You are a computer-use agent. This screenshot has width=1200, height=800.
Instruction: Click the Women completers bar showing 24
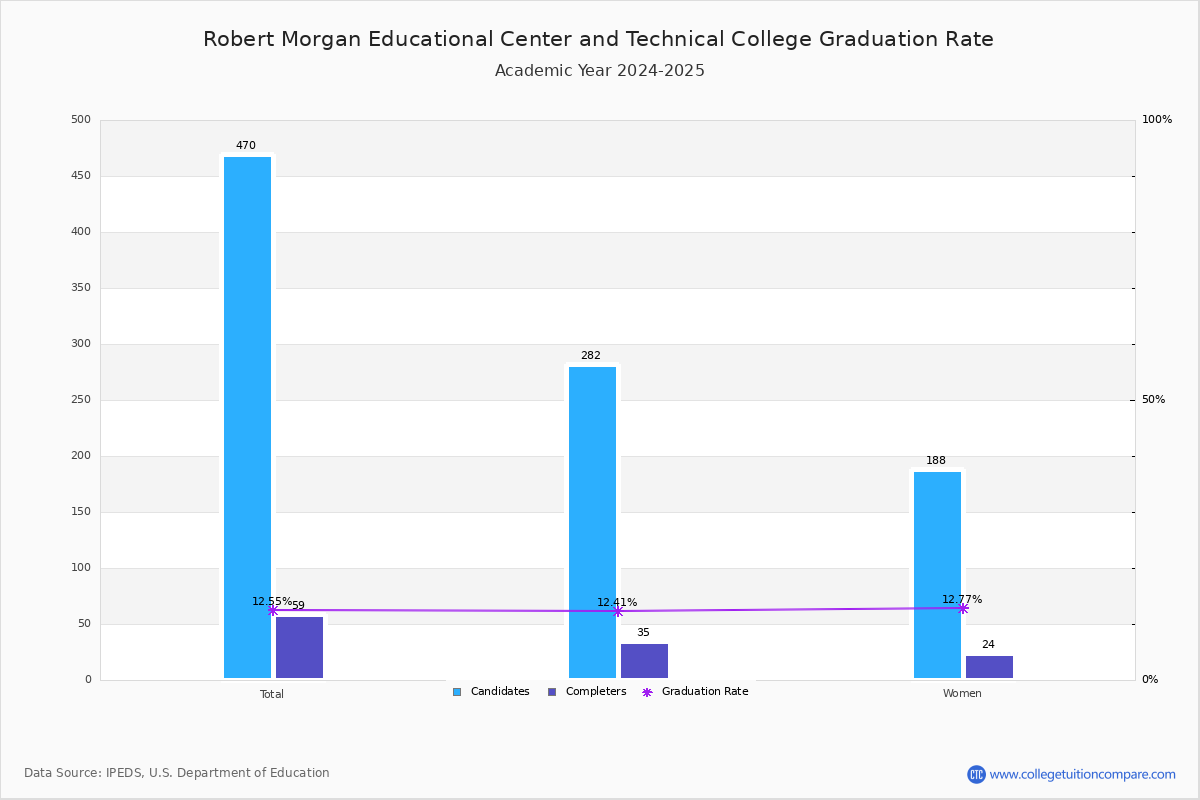click(x=989, y=667)
